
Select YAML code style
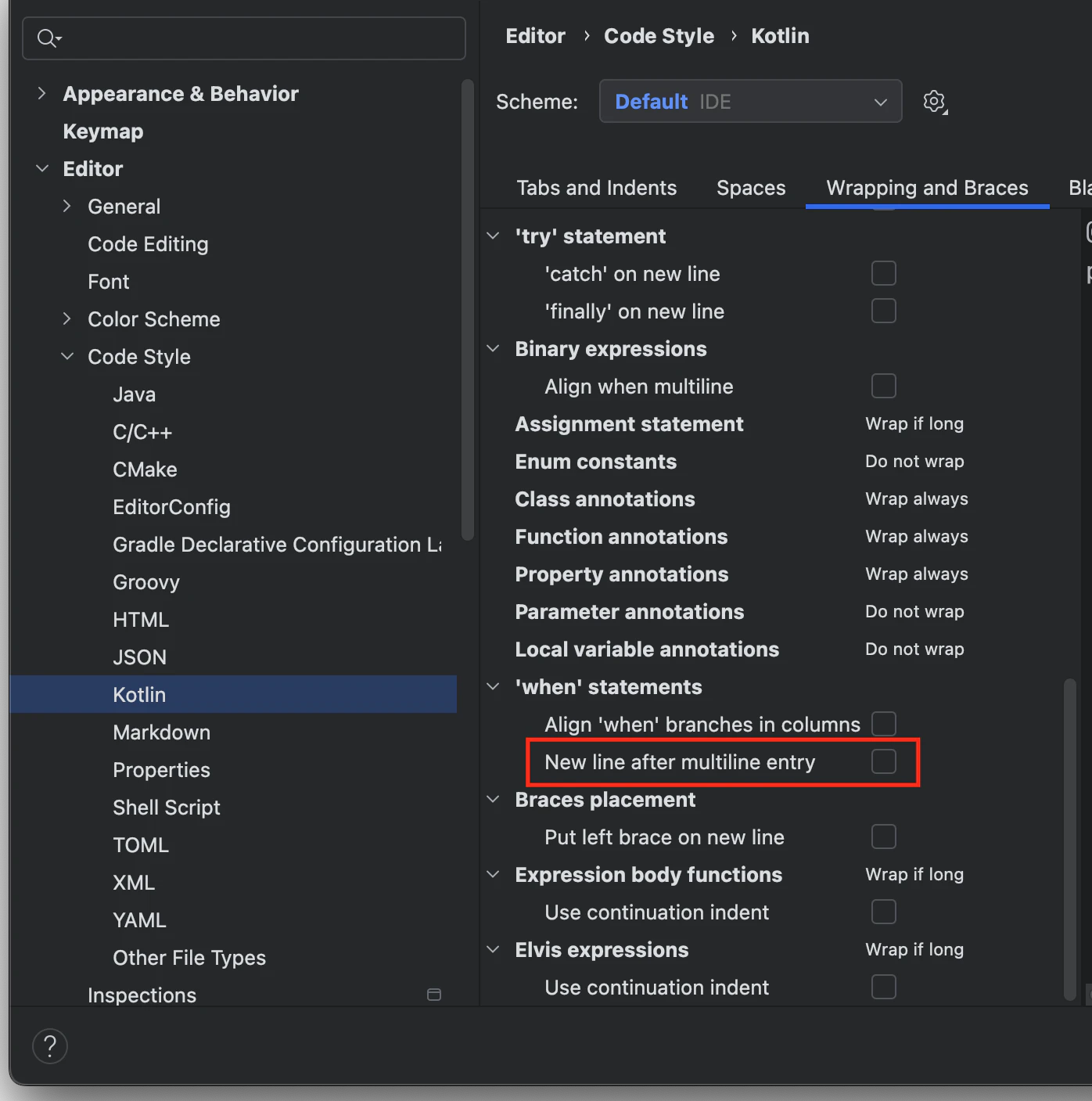coord(139,920)
